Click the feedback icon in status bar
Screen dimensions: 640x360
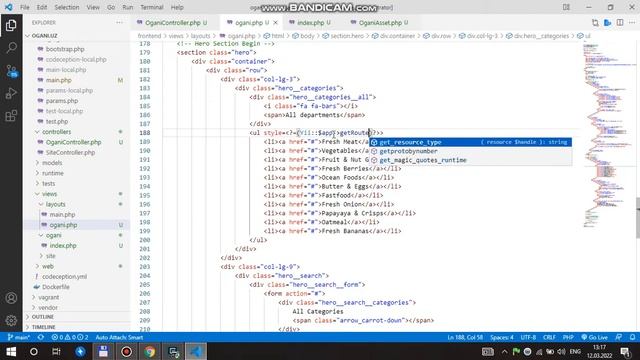click(619, 338)
